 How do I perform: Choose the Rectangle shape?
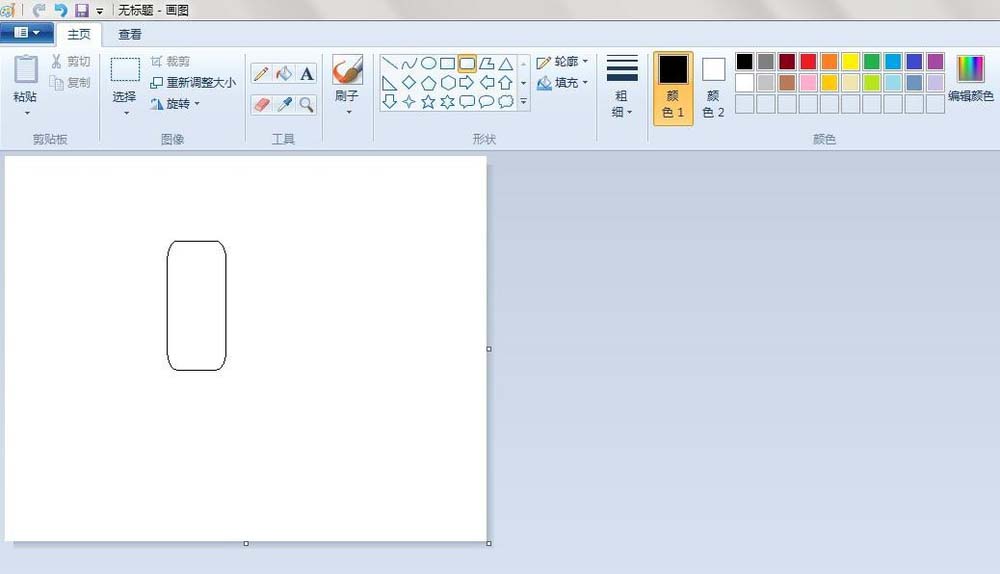coord(448,63)
